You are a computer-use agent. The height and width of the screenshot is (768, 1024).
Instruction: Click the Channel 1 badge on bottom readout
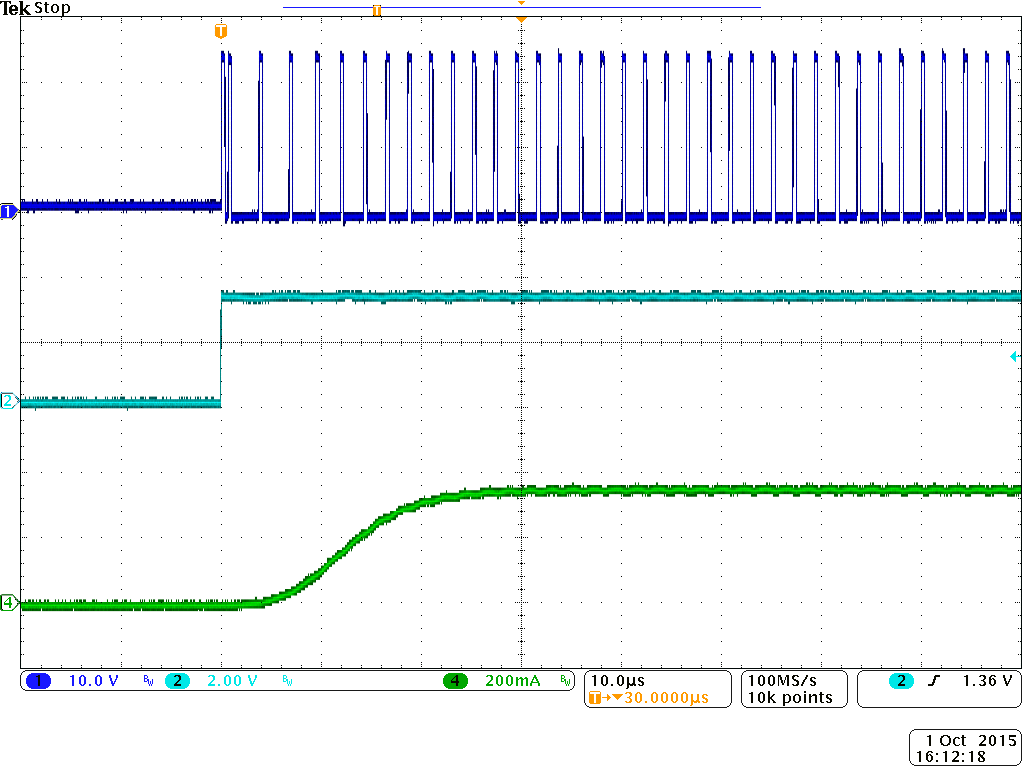coord(37,680)
